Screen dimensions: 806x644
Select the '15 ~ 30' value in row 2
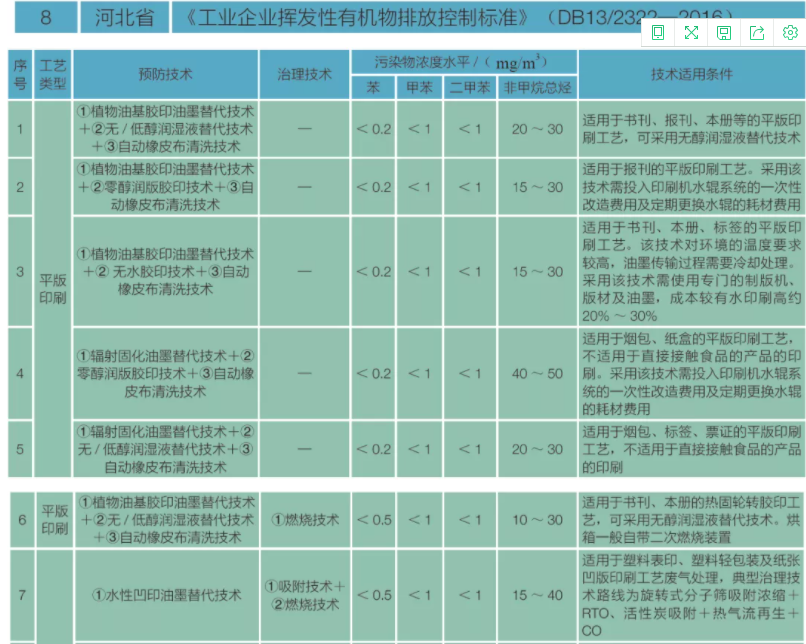click(x=537, y=187)
